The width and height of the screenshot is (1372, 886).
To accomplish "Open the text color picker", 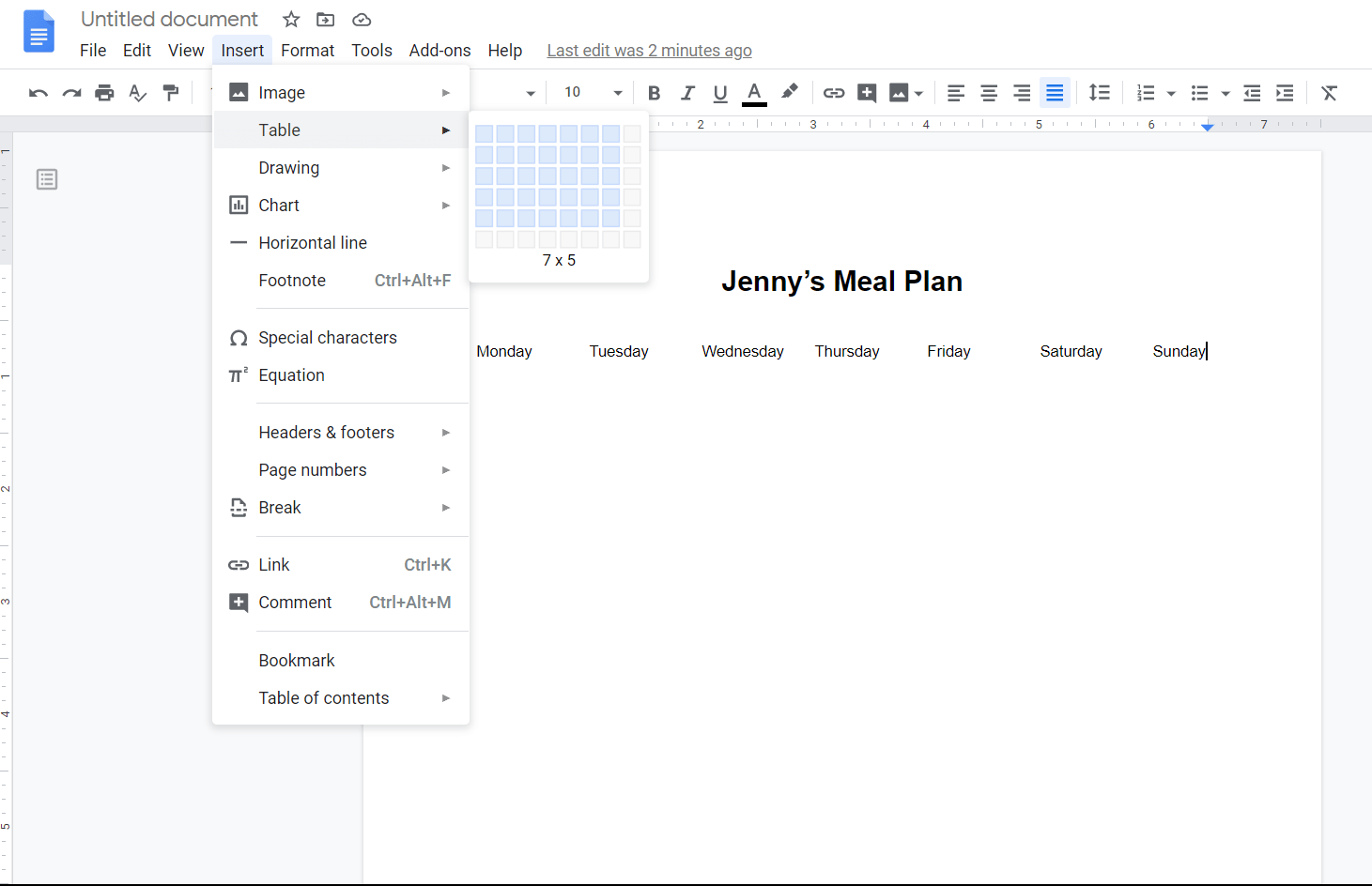I will pos(753,92).
